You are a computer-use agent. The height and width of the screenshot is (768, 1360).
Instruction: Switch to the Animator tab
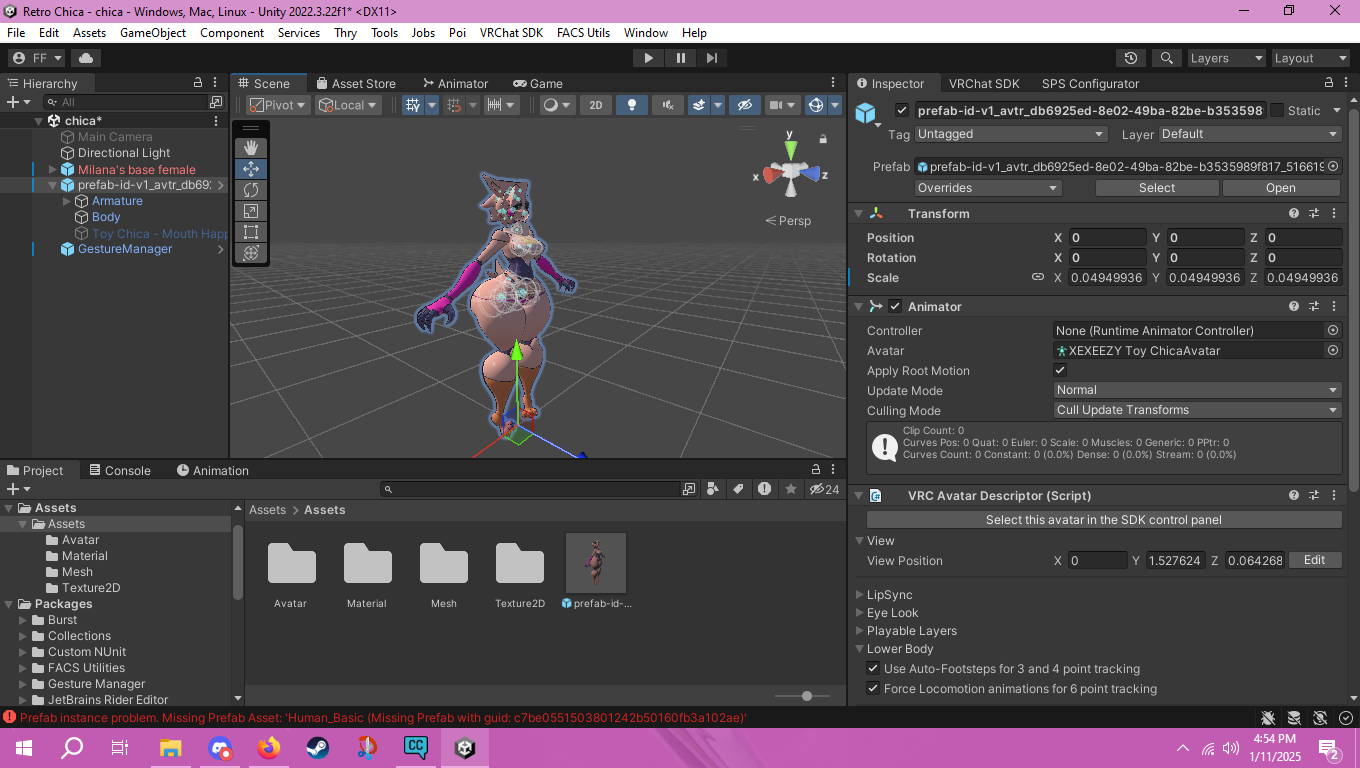[x=455, y=83]
